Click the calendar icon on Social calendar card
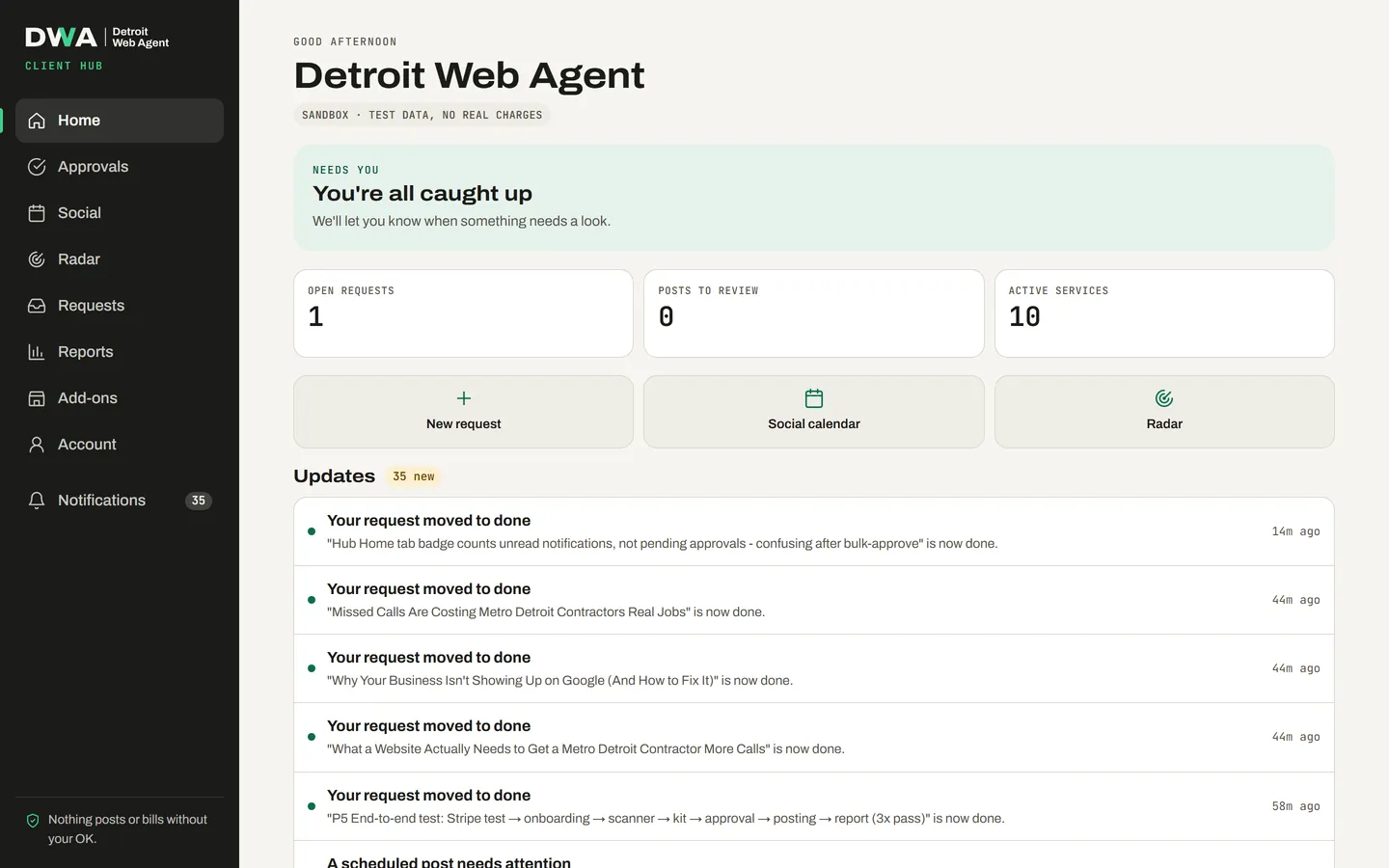 (x=814, y=398)
